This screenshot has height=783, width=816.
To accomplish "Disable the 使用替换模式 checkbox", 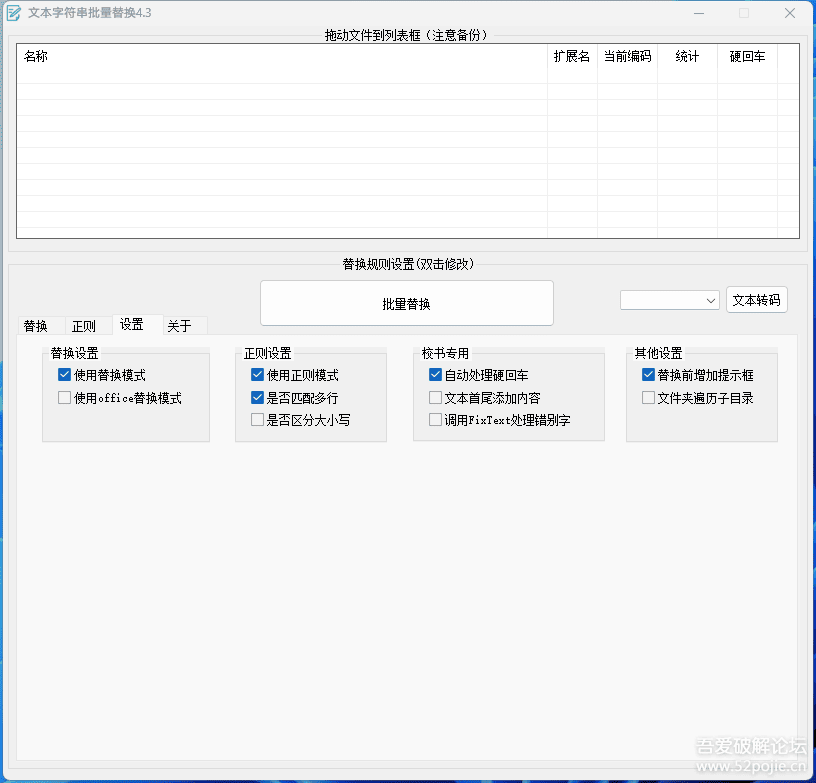I will click(x=64, y=375).
